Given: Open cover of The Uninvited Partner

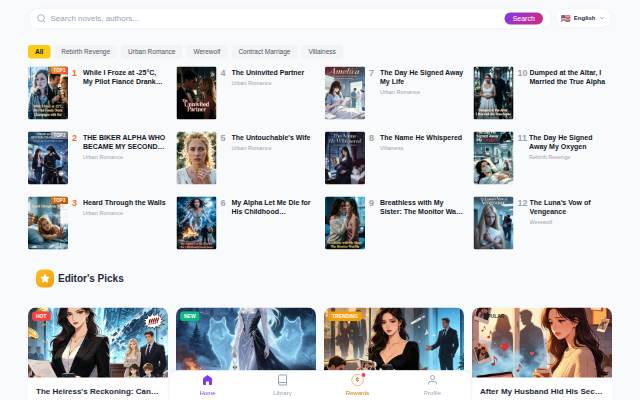Looking at the screenshot, I should coord(196,93).
